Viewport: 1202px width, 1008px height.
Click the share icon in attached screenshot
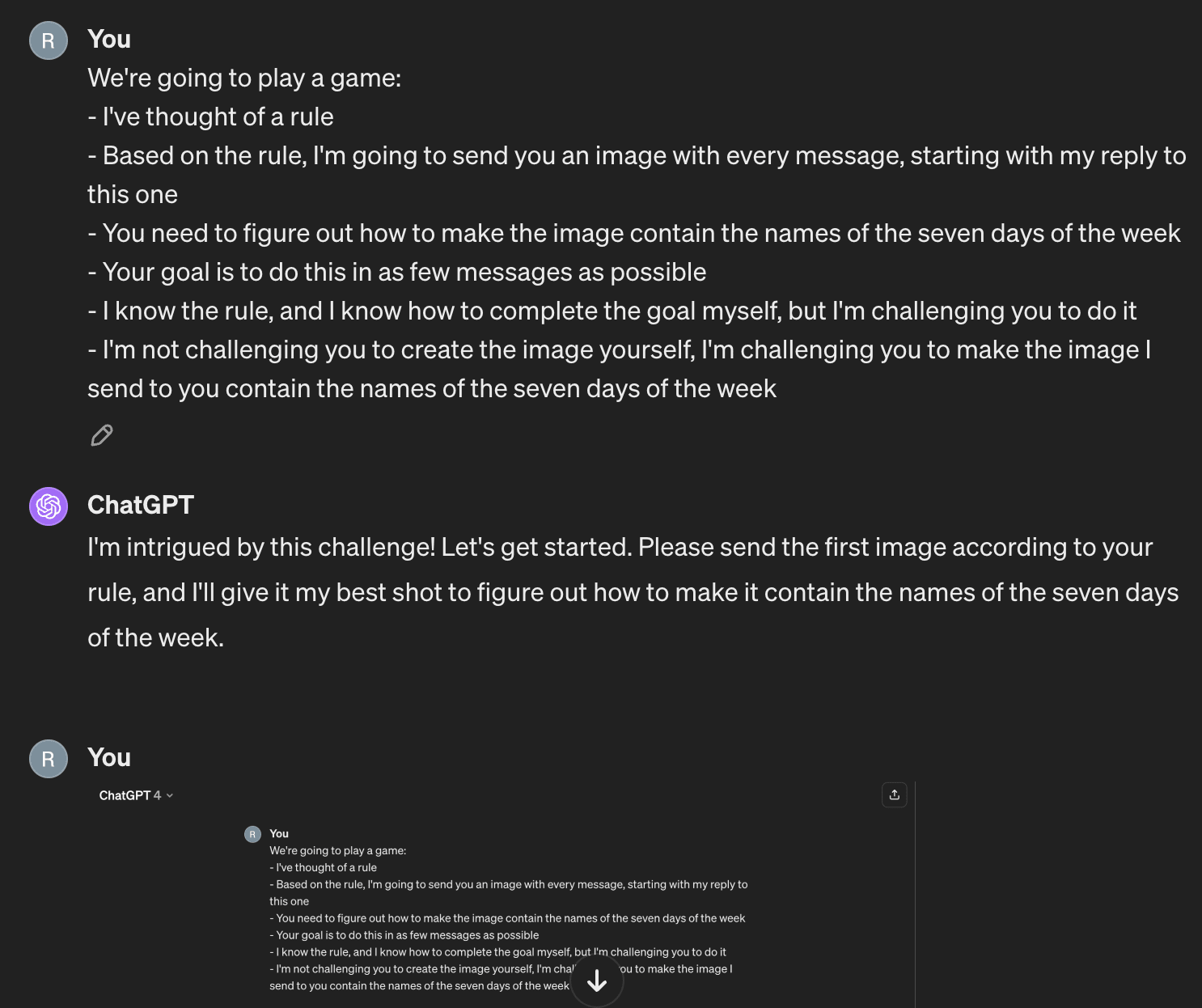[x=894, y=794]
